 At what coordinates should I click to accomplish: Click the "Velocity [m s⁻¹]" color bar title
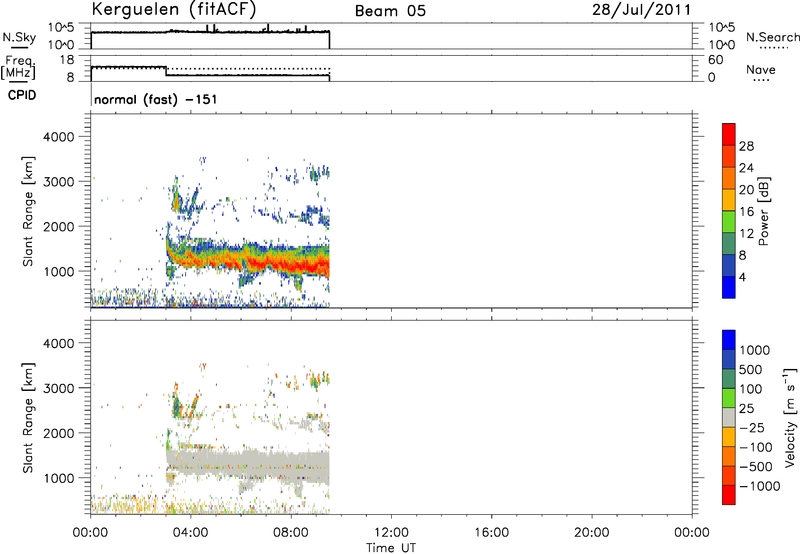point(790,417)
